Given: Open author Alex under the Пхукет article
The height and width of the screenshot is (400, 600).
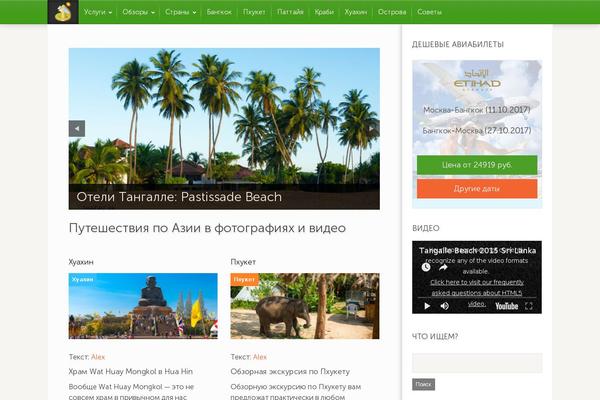Looking at the screenshot, I should coord(260,357).
